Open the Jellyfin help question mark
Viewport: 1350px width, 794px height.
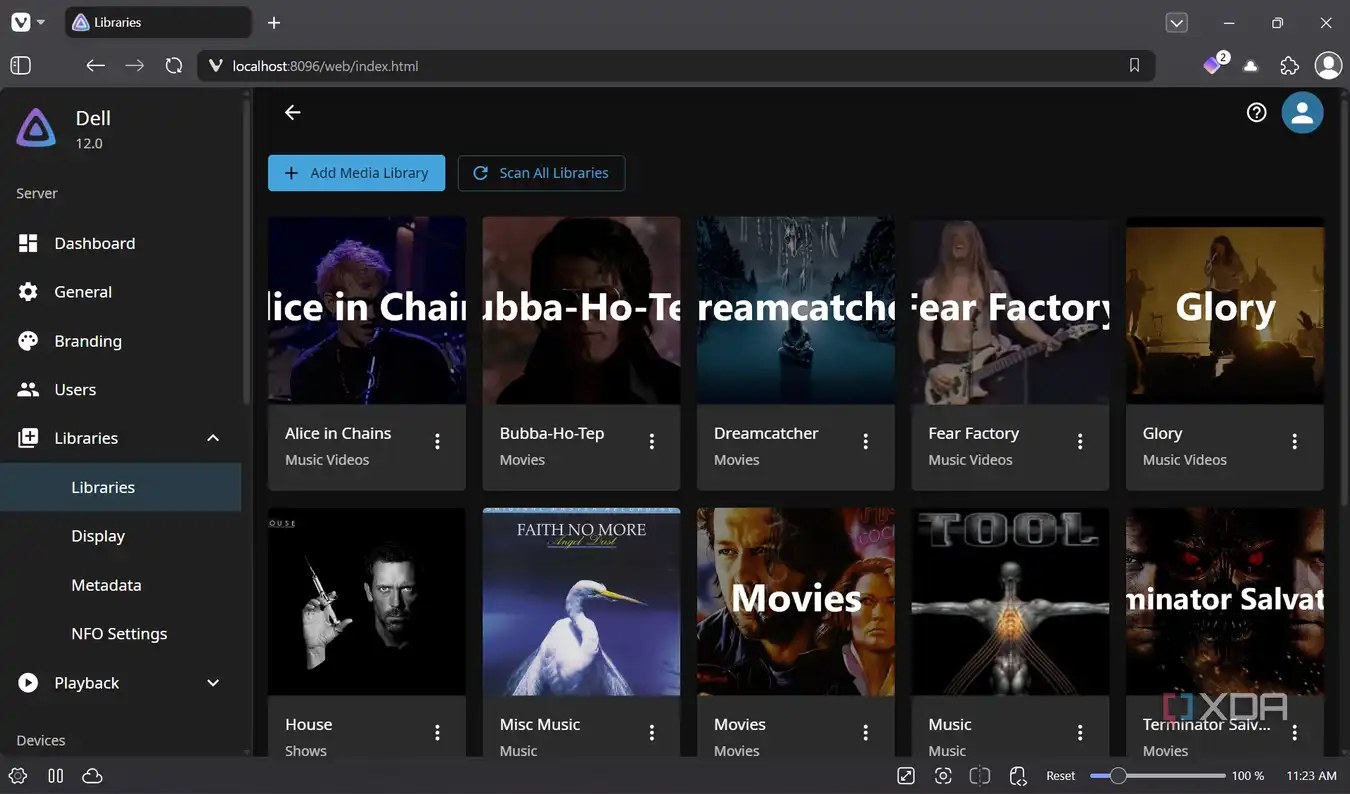coord(1257,113)
